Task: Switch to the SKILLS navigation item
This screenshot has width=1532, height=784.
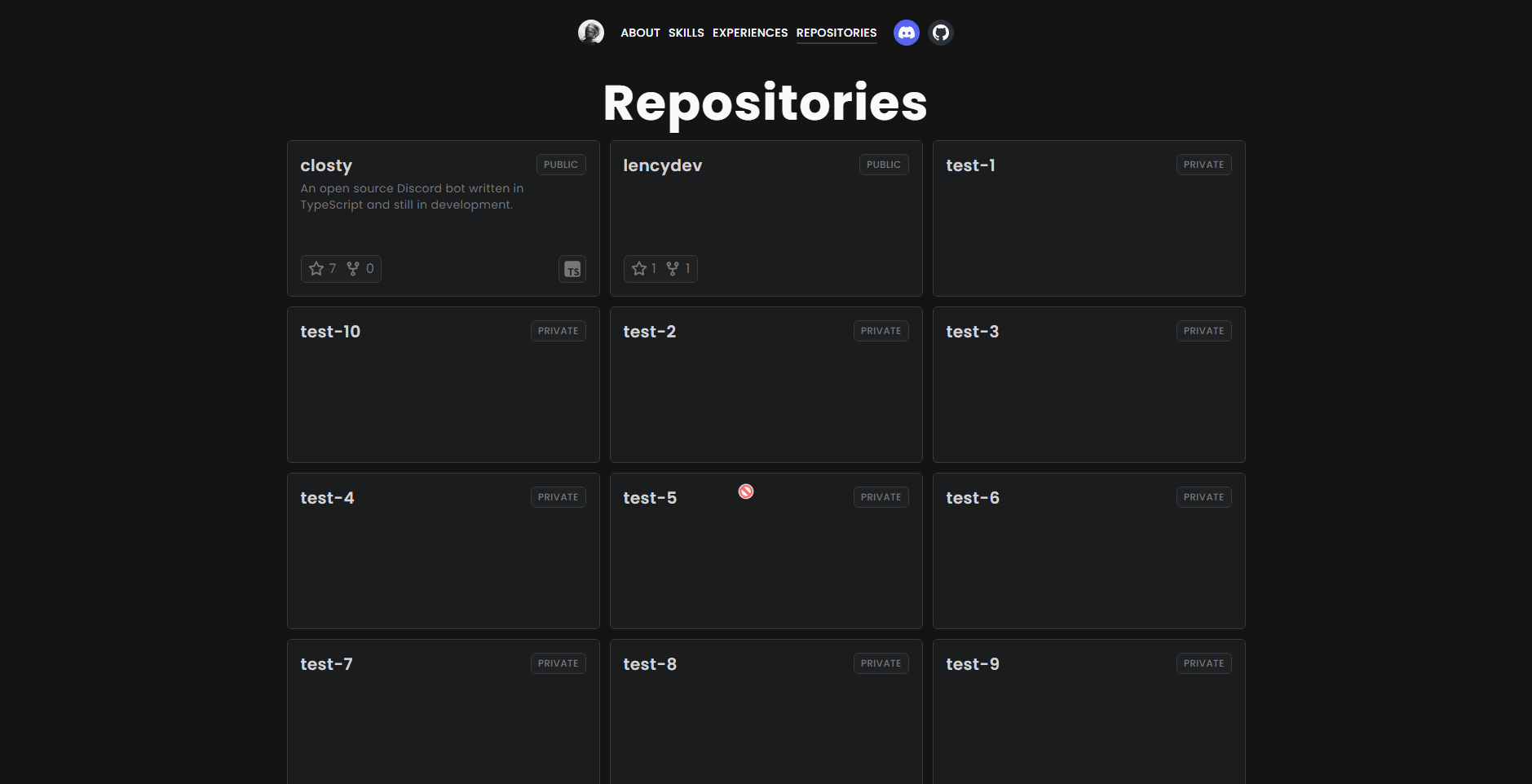Action: click(x=686, y=33)
